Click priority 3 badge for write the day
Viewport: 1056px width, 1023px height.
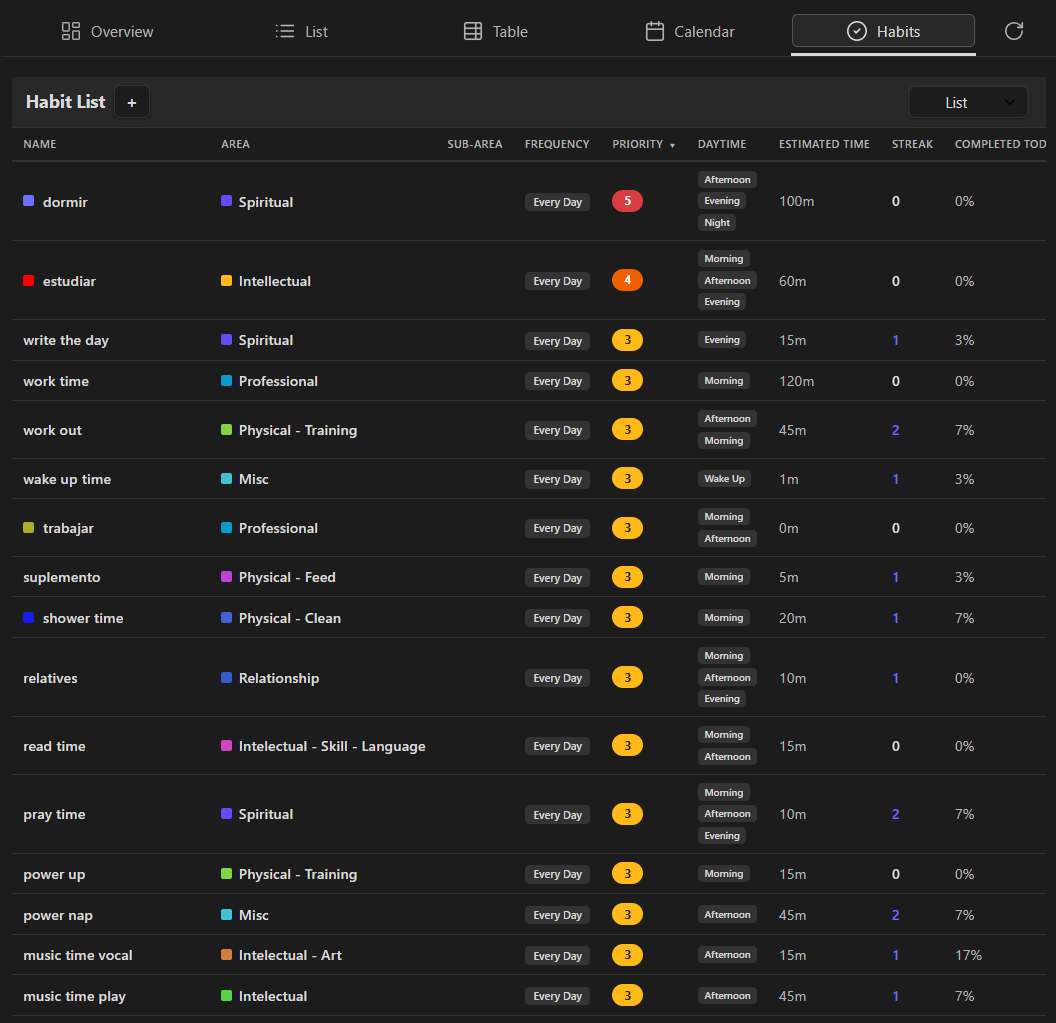coord(627,339)
